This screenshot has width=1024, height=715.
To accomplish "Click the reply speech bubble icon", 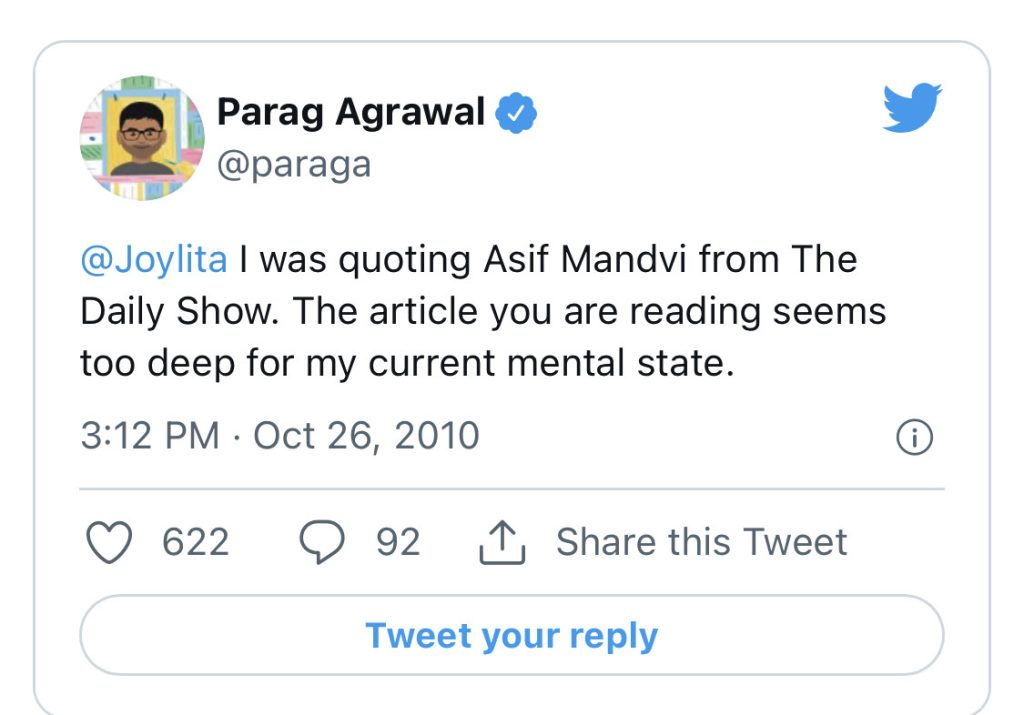I will point(323,542).
